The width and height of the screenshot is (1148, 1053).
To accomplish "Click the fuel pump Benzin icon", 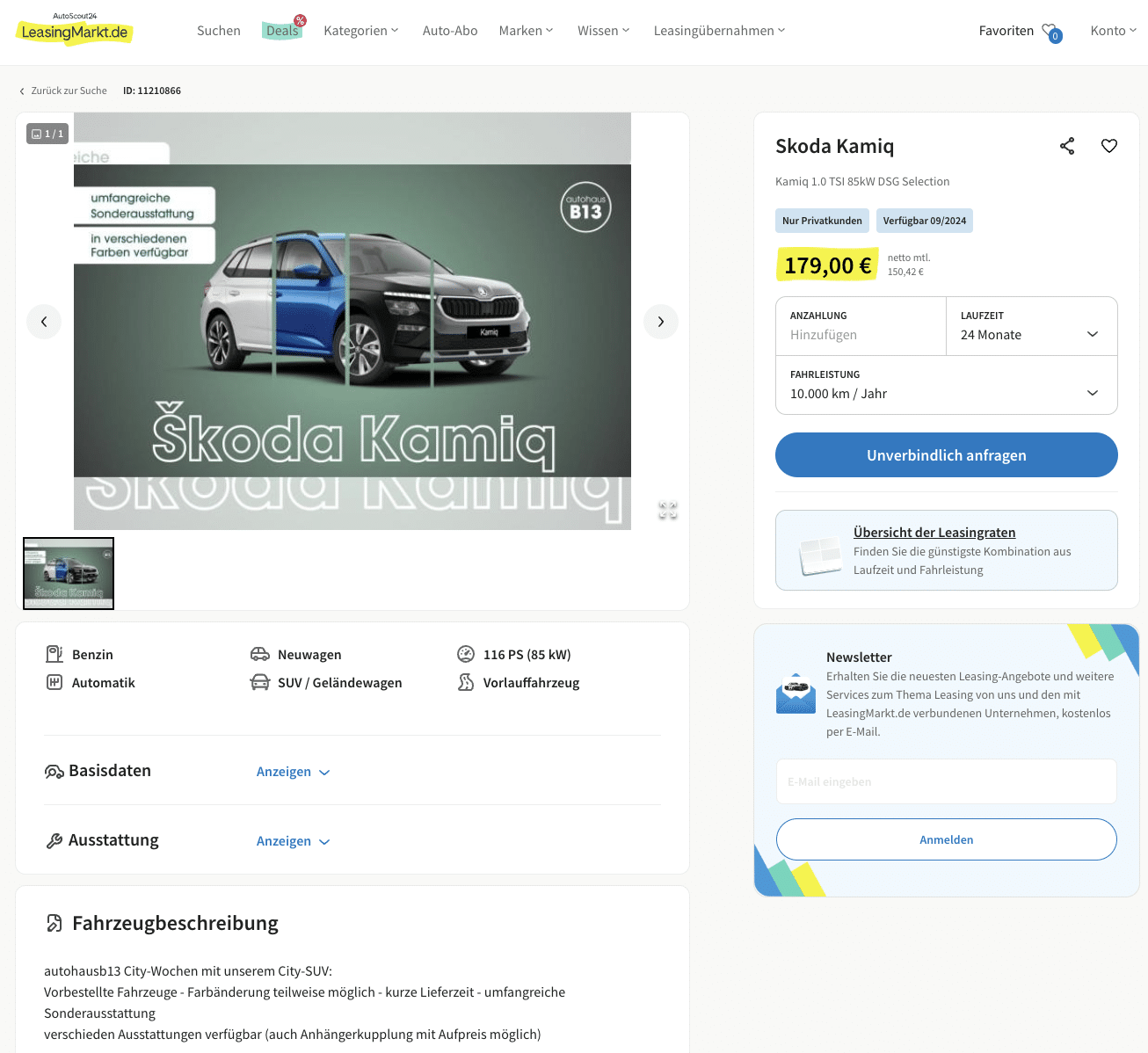I will click(x=54, y=654).
